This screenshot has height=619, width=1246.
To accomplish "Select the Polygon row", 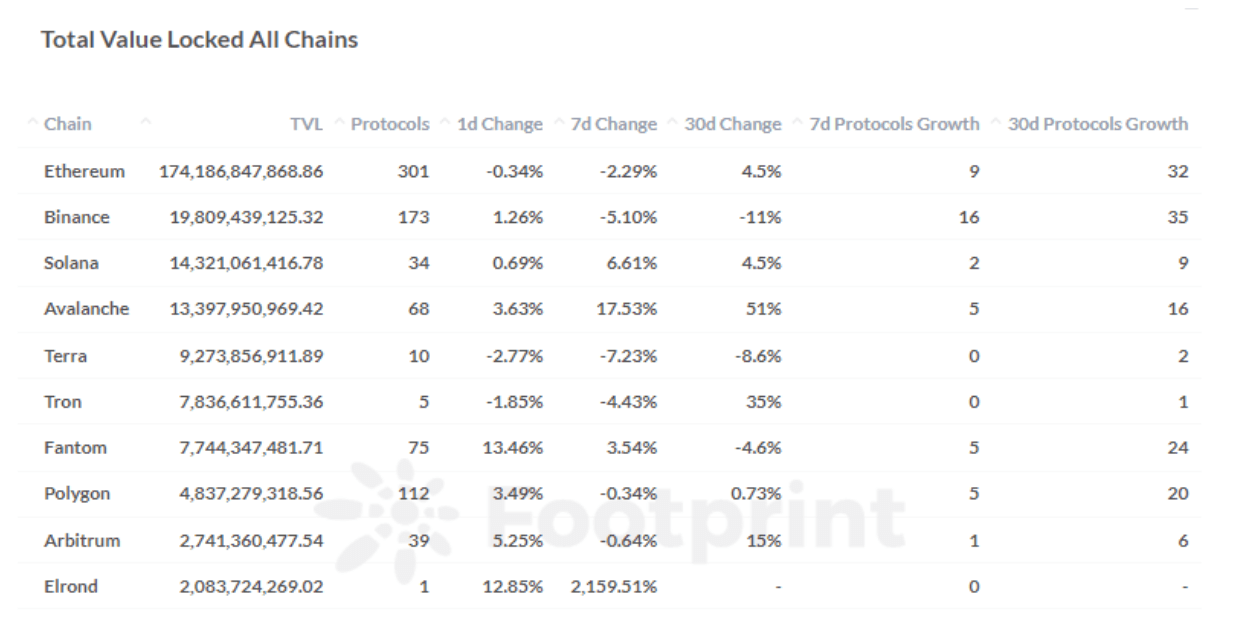I will point(608,494).
